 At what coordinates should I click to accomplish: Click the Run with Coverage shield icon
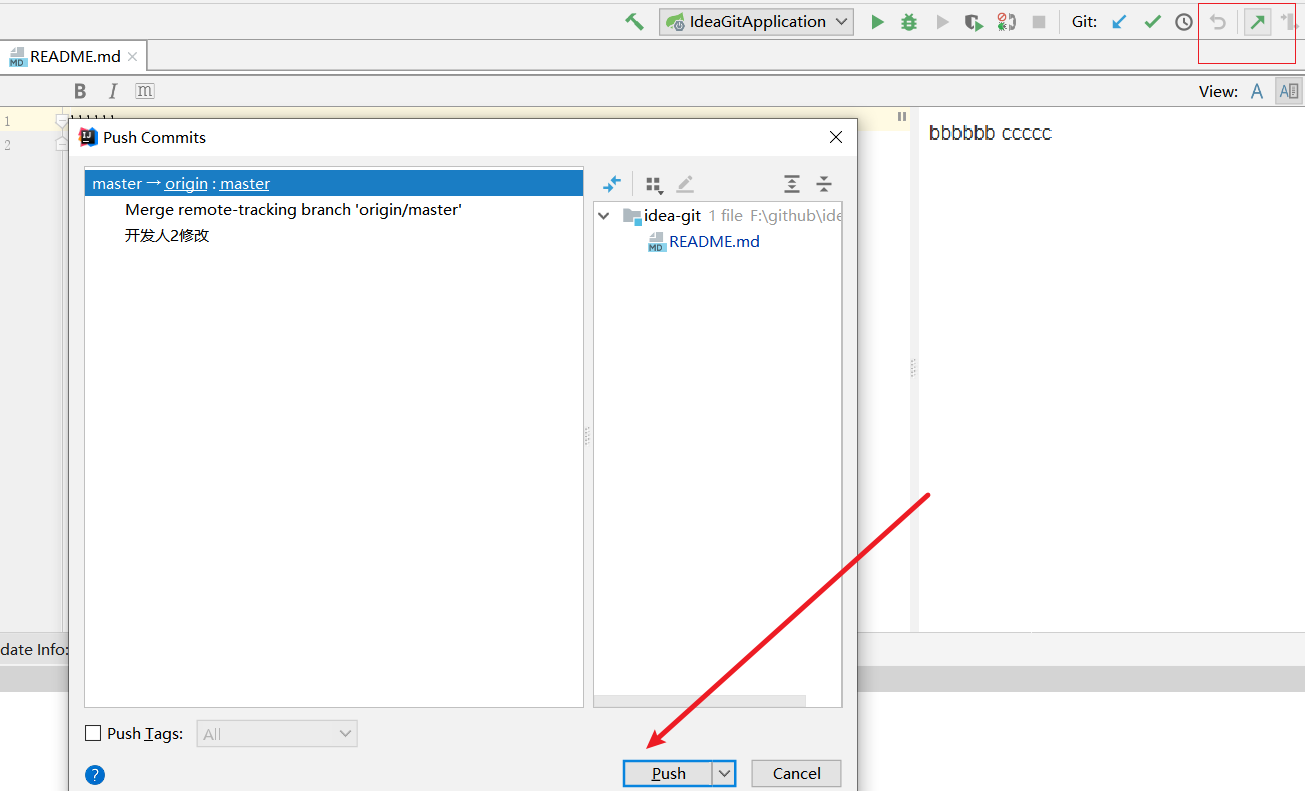974,22
